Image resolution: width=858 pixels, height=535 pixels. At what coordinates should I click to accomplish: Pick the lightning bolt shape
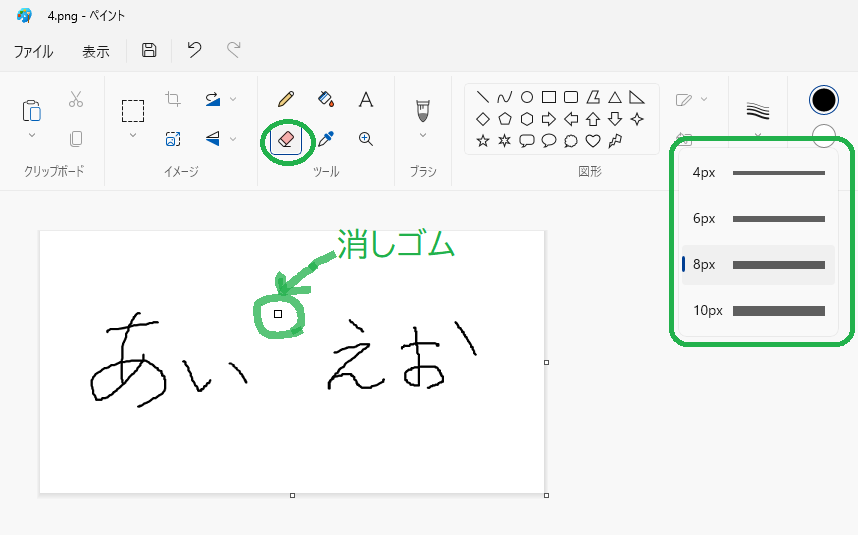(615, 141)
